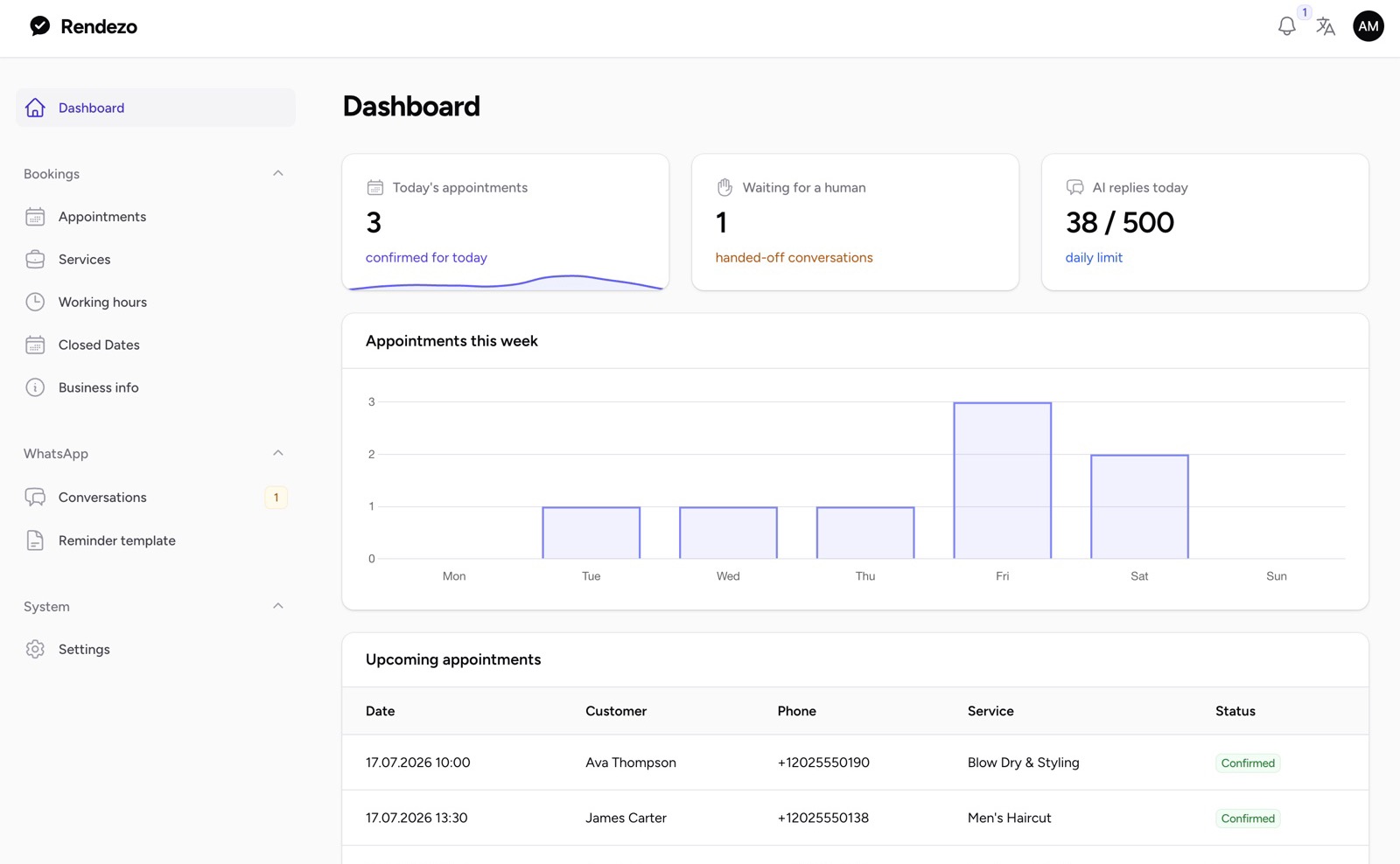
Task: Open Closed Dates in the sidebar
Action: tap(156, 345)
